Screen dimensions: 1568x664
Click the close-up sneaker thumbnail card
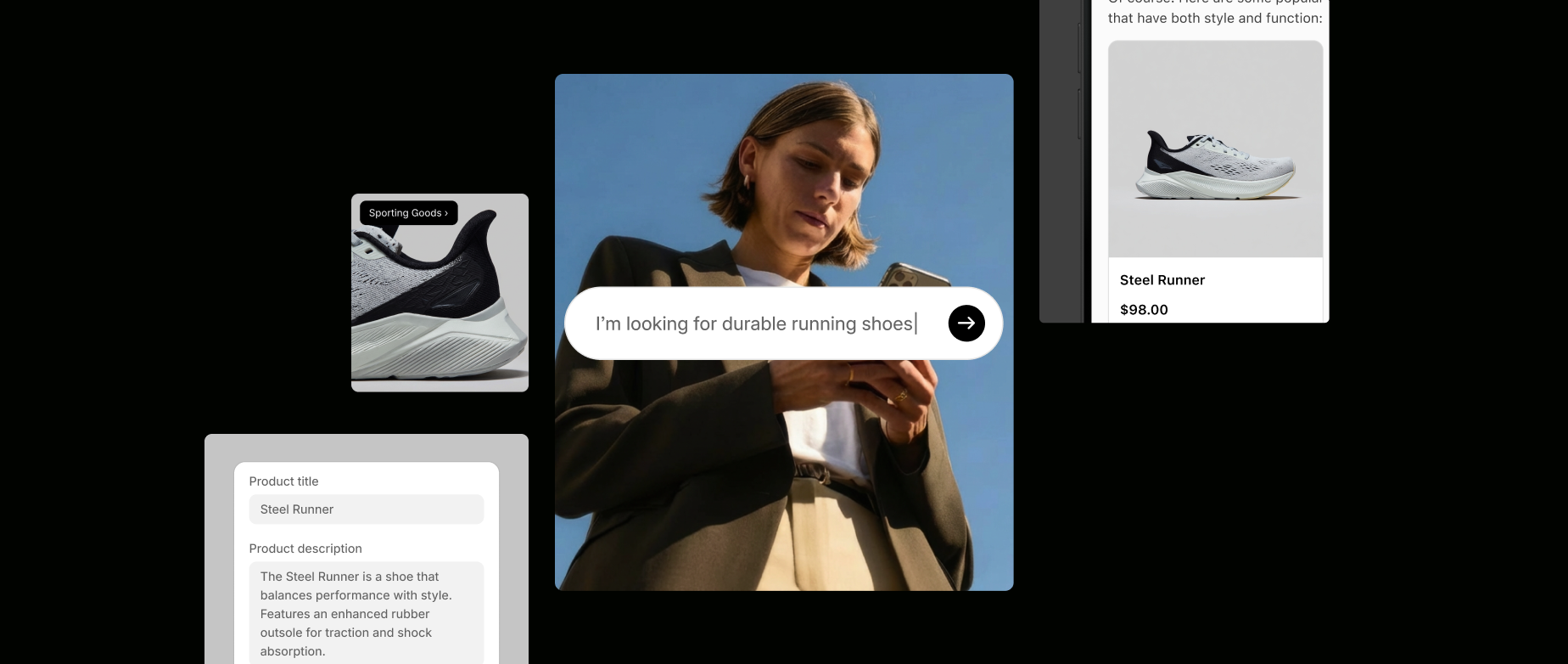[440, 293]
